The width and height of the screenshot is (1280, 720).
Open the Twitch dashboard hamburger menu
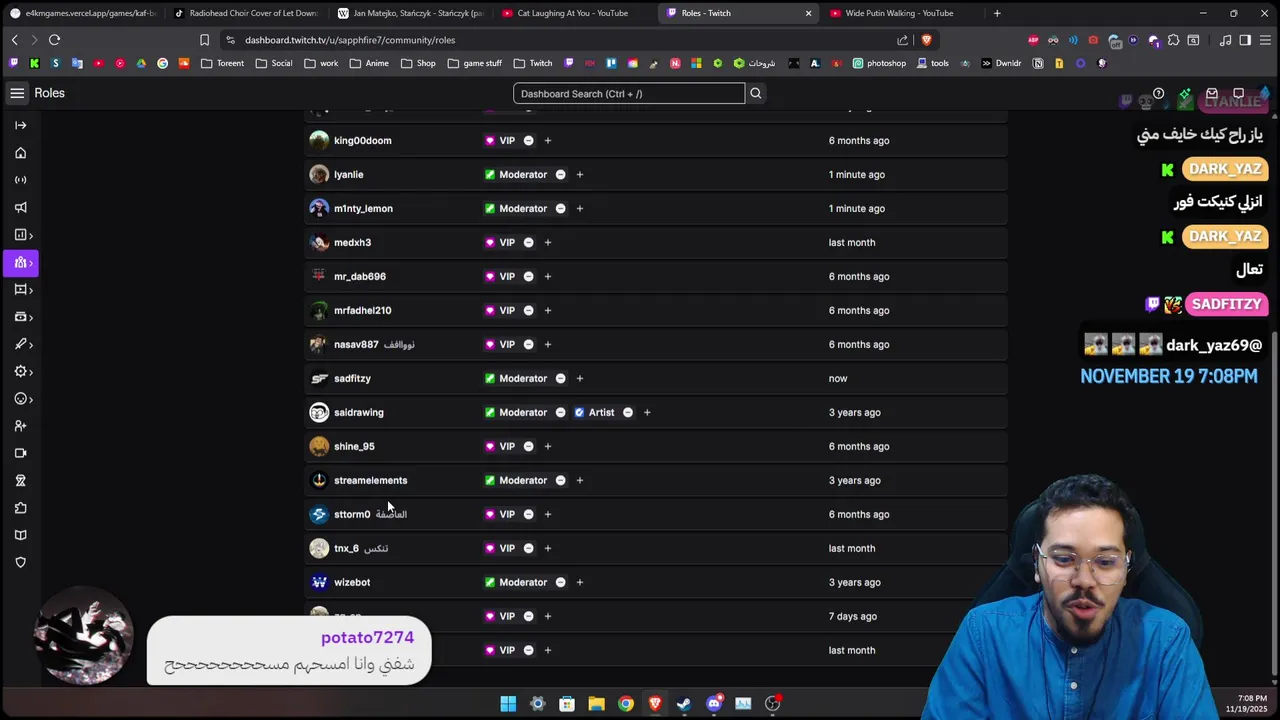(x=17, y=93)
